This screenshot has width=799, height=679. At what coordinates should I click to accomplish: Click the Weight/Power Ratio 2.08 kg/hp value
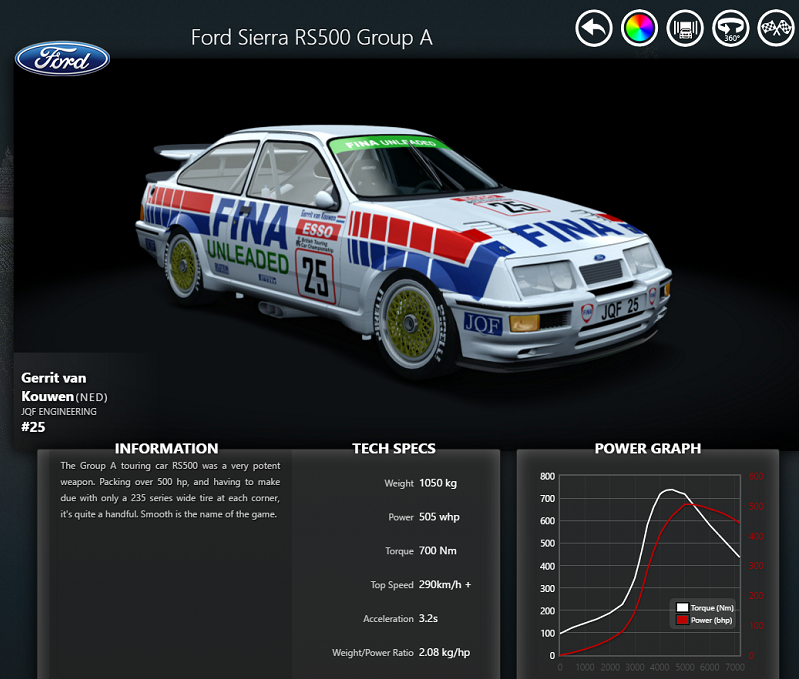[x=444, y=653]
